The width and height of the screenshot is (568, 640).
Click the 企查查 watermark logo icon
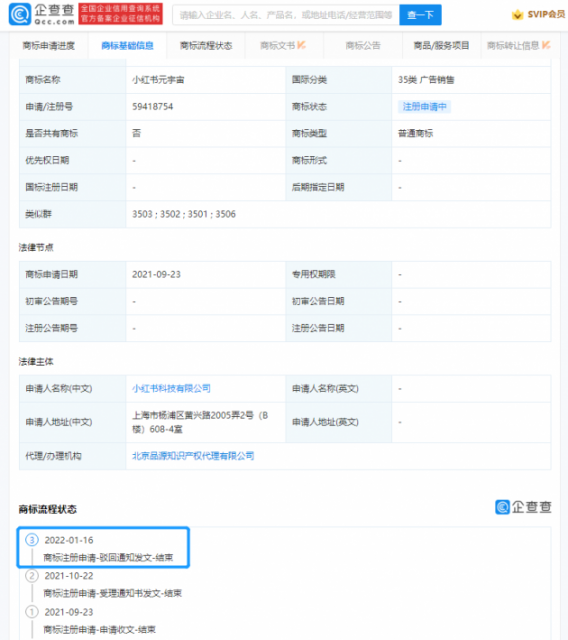[x=502, y=507]
